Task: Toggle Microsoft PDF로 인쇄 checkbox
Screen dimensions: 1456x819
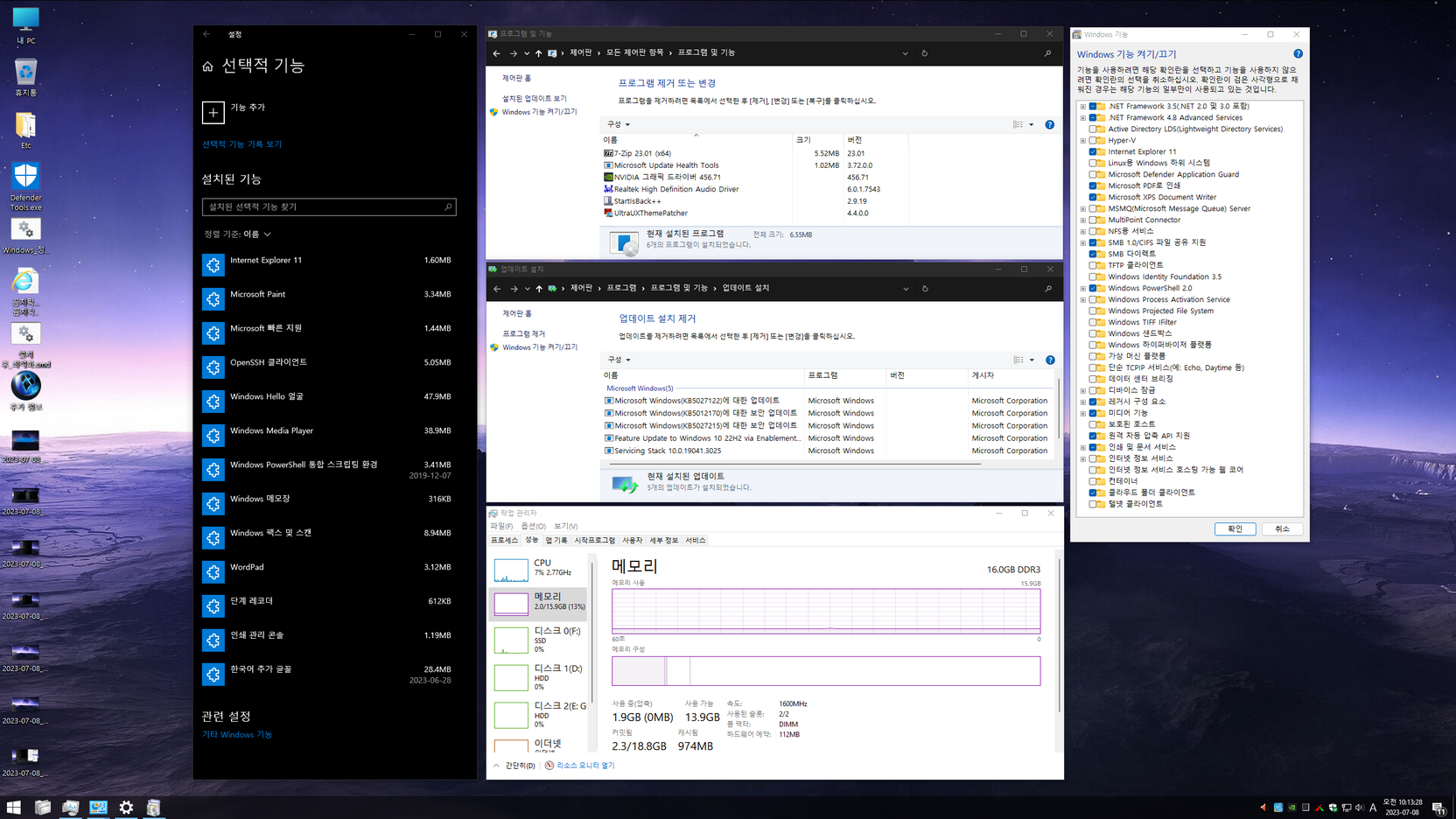Action: point(1093,185)
